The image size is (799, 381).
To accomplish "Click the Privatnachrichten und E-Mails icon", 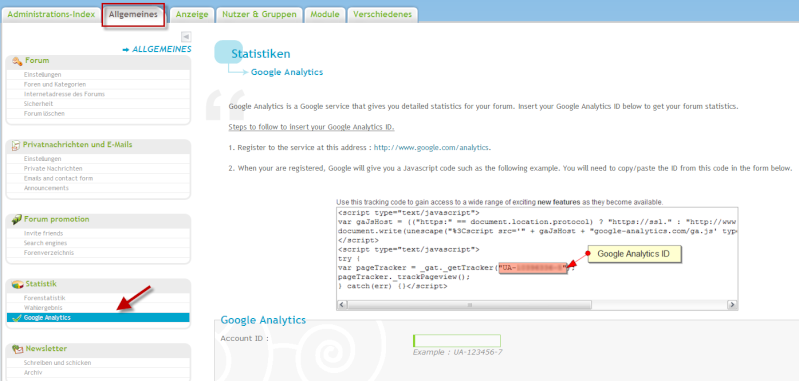I will pos(16,145).
